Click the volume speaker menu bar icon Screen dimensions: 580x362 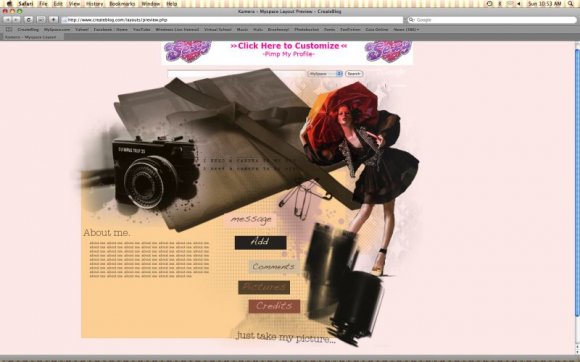[x=519, y=4]
